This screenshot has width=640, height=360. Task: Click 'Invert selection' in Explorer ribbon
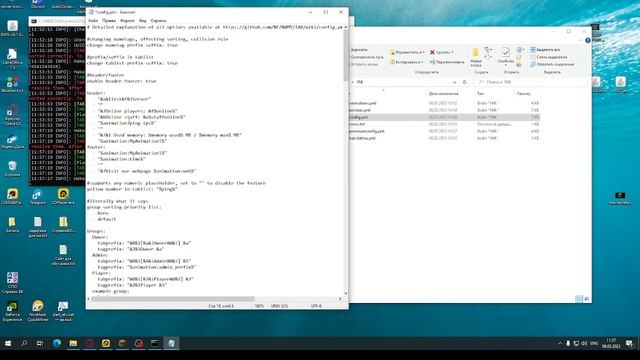click(x=552, y=64)
